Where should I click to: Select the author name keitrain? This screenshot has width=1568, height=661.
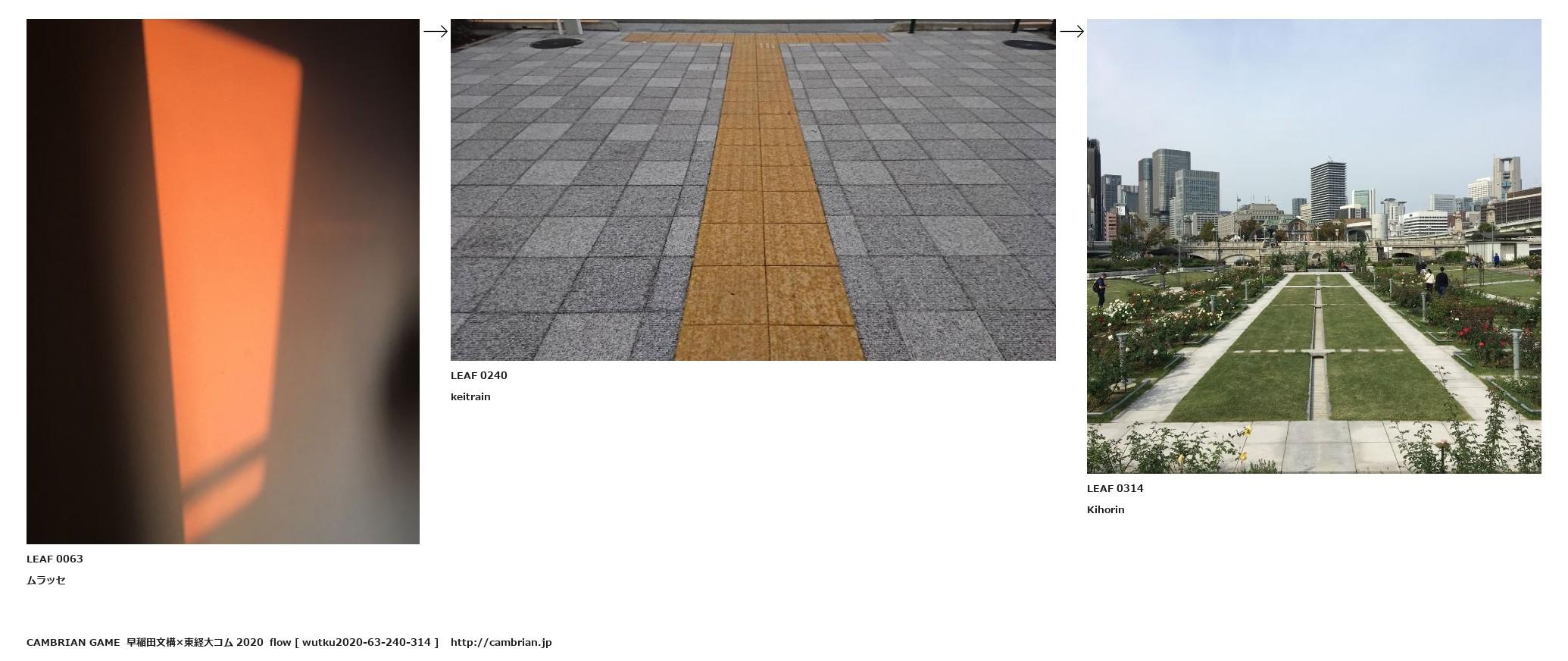click(x=470, y=396)
